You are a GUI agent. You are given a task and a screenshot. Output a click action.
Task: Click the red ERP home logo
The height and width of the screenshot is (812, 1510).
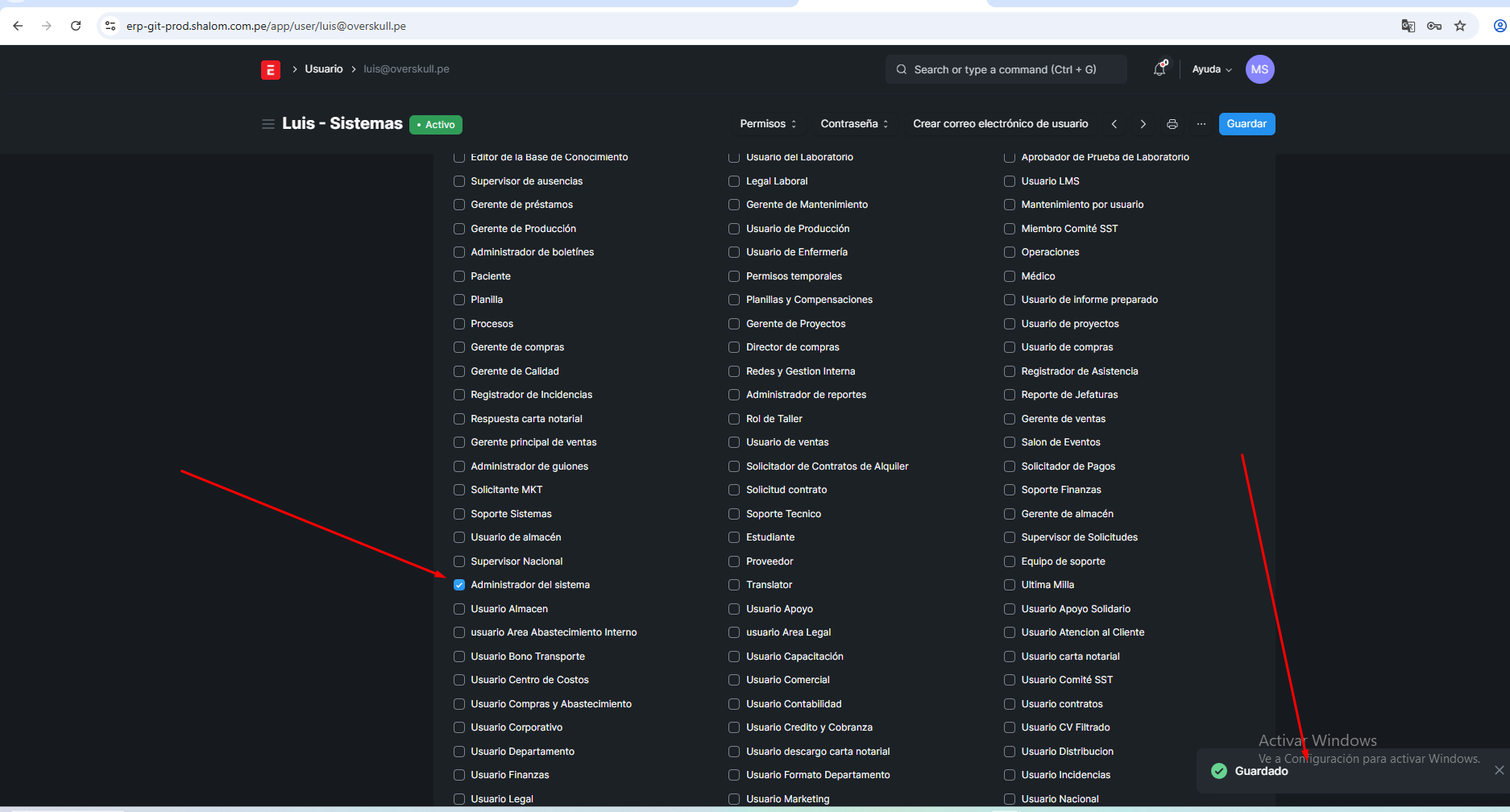click(270, 70)
